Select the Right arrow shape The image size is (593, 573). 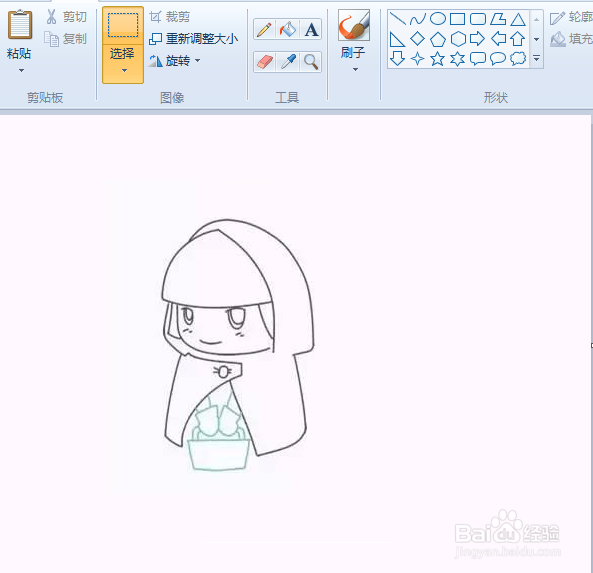tap(478, 39)
